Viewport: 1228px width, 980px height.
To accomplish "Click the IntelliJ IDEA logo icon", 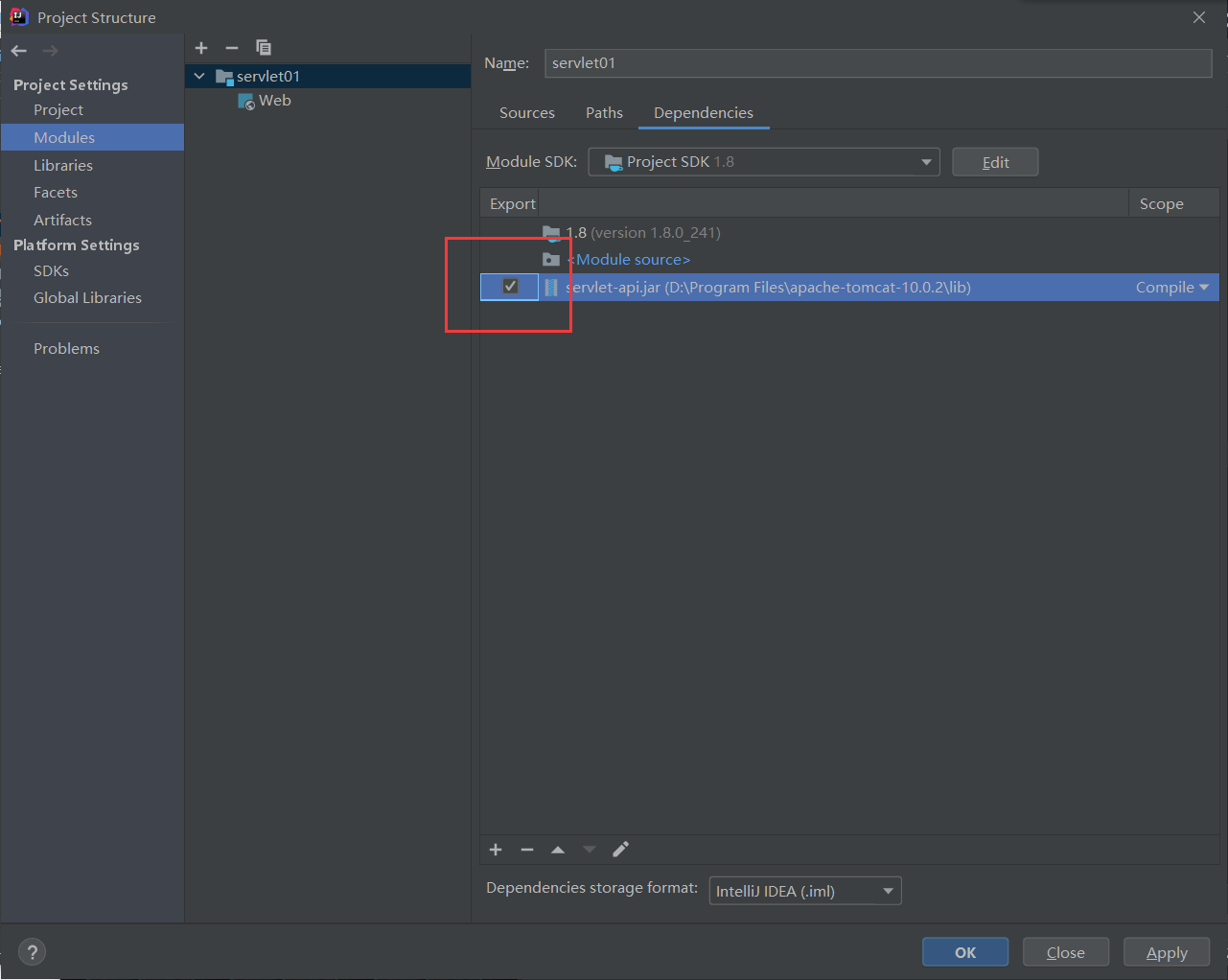I will (18, 17).
